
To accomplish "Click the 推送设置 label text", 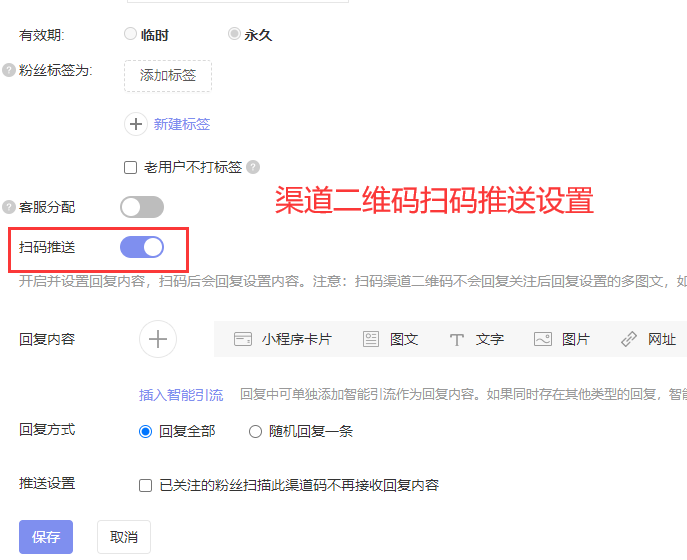I will 47,483.
